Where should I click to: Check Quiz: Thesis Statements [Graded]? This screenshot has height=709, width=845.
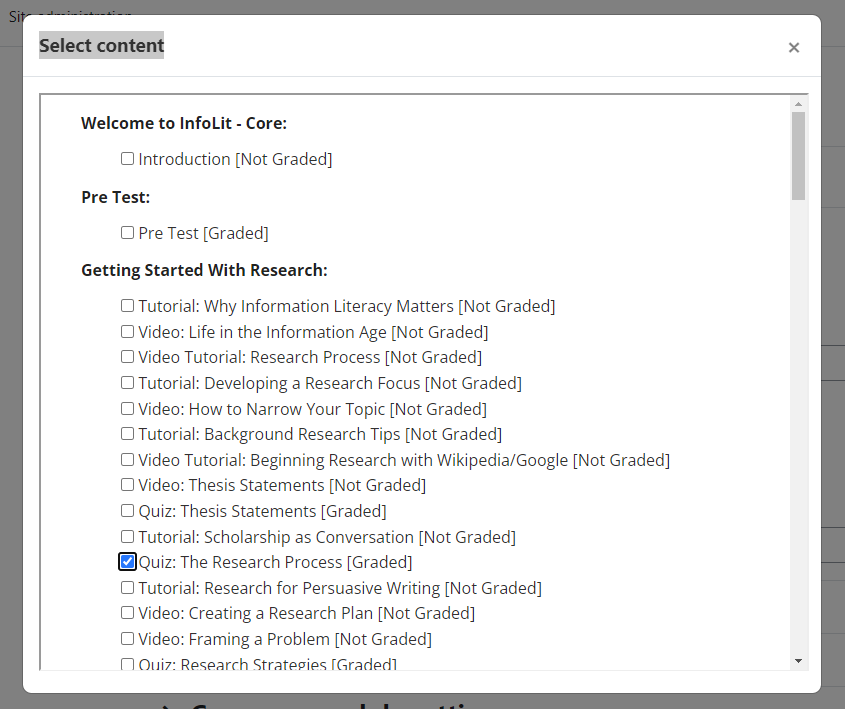click(x=127, y=510)
